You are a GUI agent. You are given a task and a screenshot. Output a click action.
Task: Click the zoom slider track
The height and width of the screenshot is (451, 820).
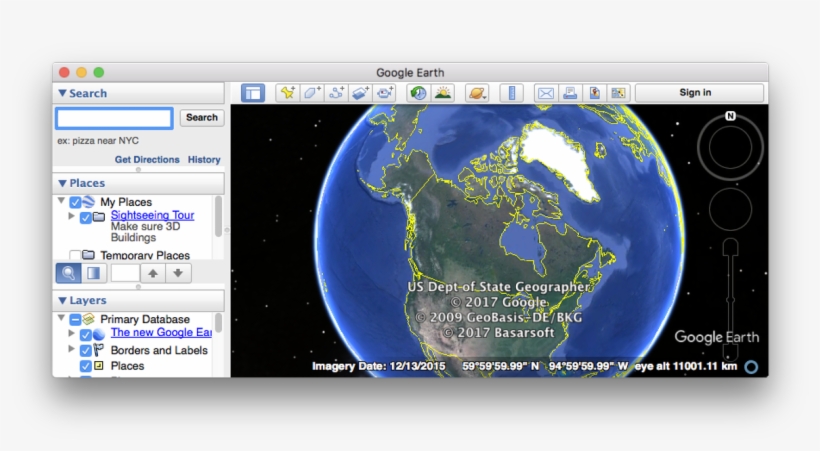pos(731,298)
